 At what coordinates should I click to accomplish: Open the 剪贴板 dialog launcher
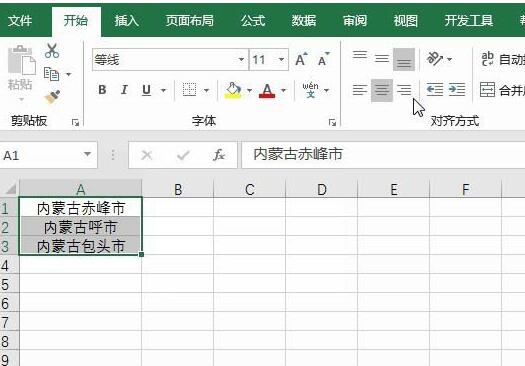pyautogui.click(x=75, y=123)
